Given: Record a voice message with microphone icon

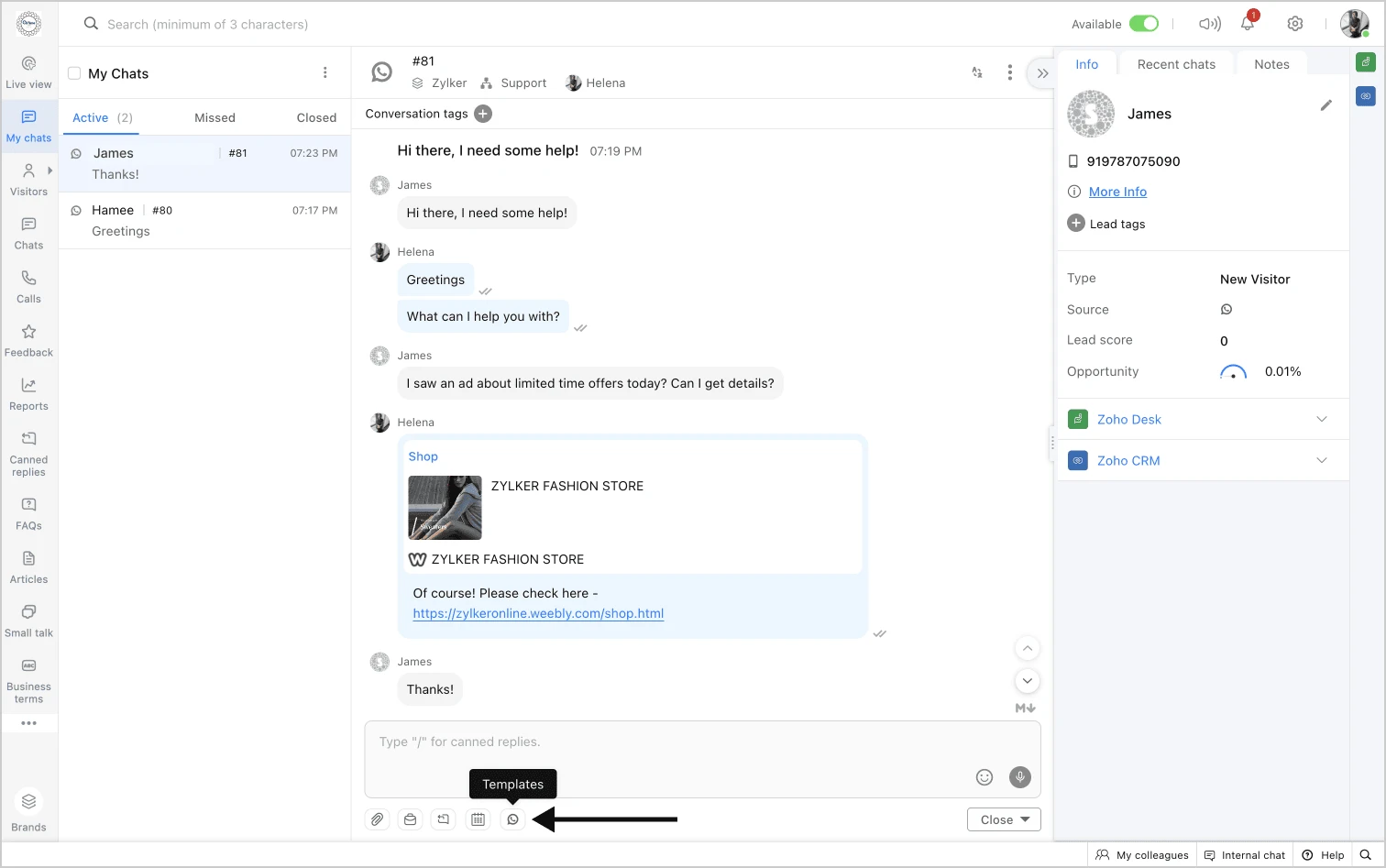Looking at the screenshot, I should pos(1019,777).
